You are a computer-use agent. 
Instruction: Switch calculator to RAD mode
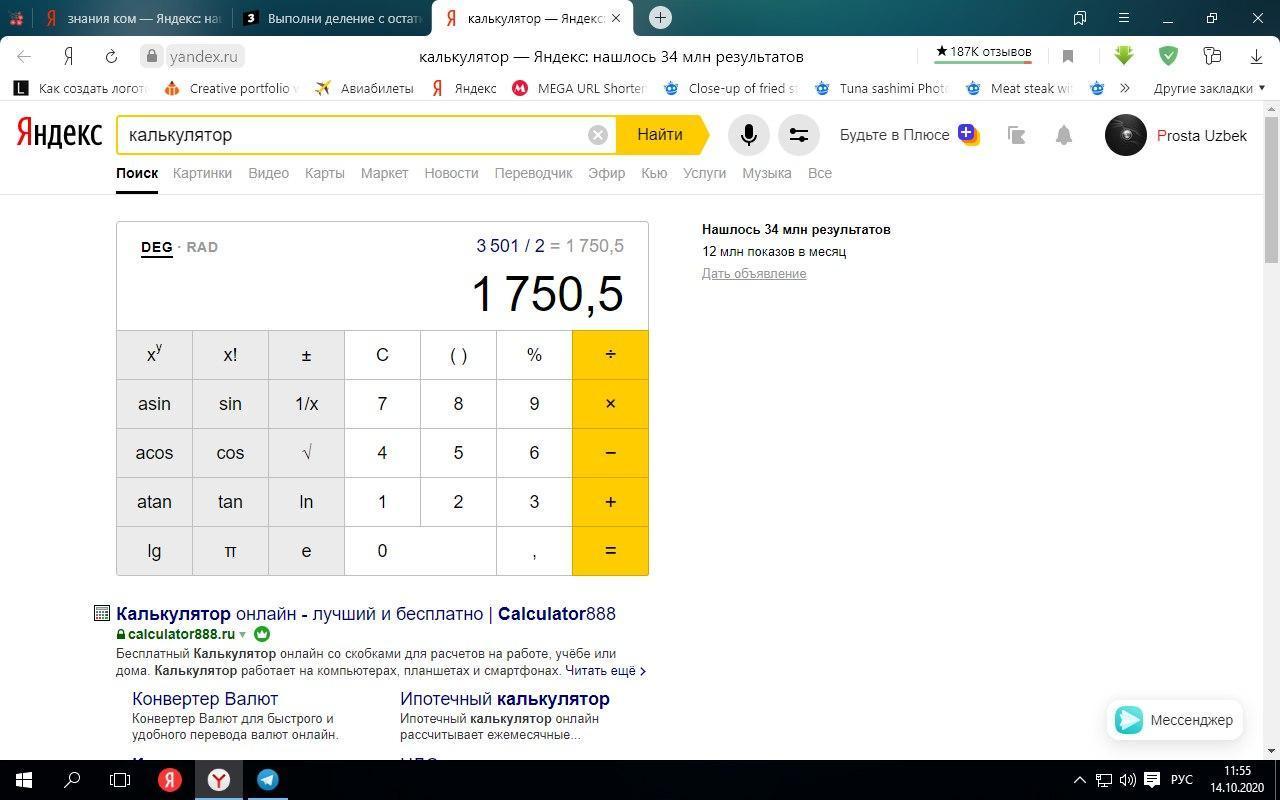[202, 247]
